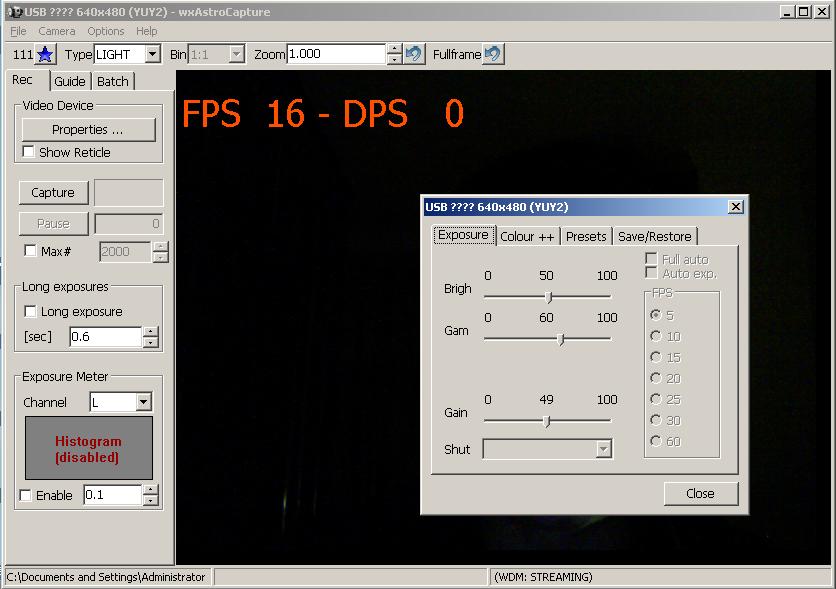Screen dimensions: 836x589
Task: Select the 5 FPS radio button
Action: tap(656, 315)
